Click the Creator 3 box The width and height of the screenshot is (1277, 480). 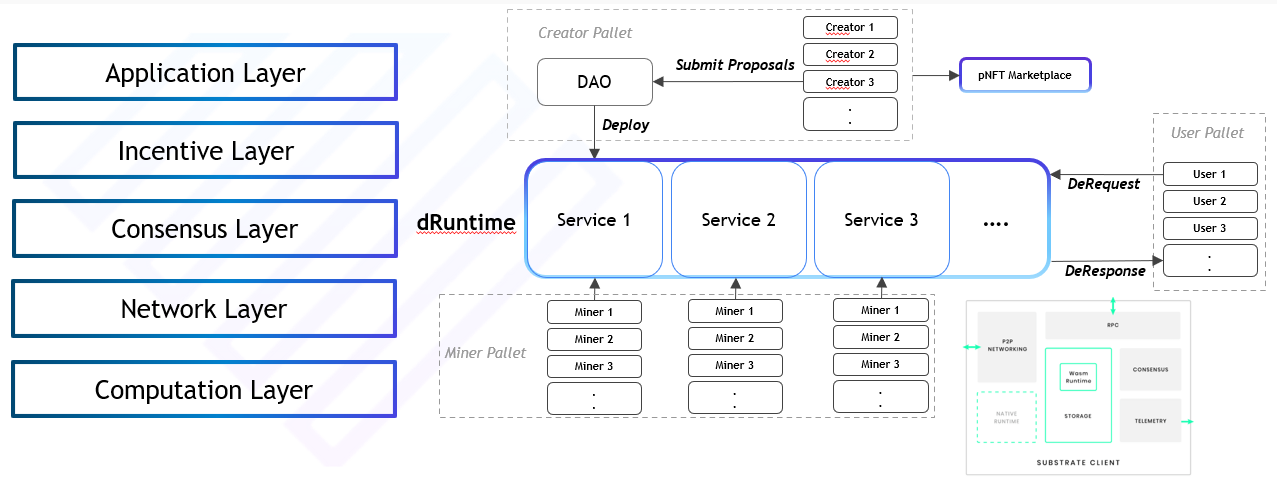pyautogui.click(x=850, y=82)
